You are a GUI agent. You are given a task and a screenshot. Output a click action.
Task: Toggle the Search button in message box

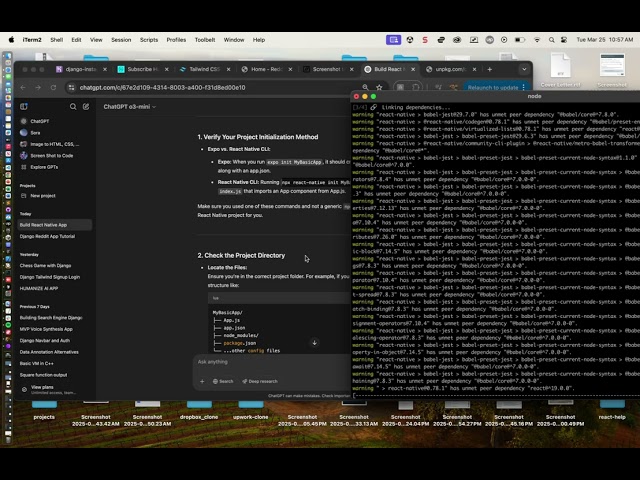coord(223,381)
